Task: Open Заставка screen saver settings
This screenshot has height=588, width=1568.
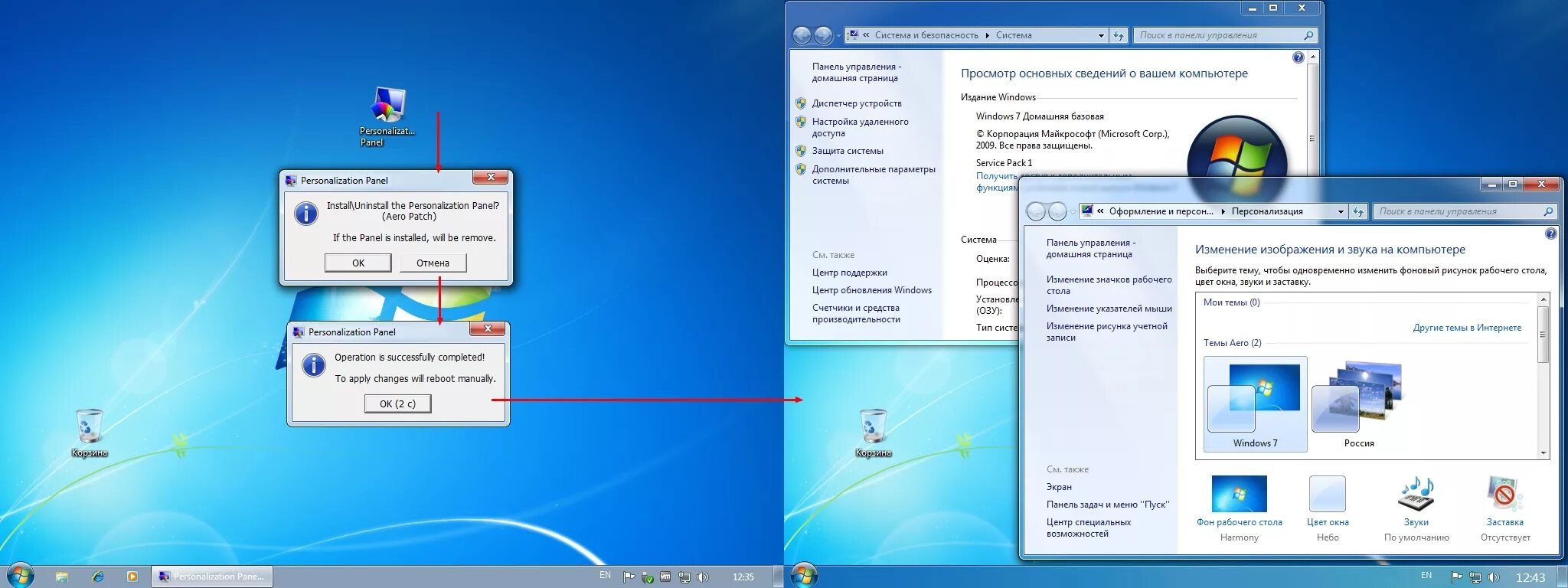Action: (1505, 508)
